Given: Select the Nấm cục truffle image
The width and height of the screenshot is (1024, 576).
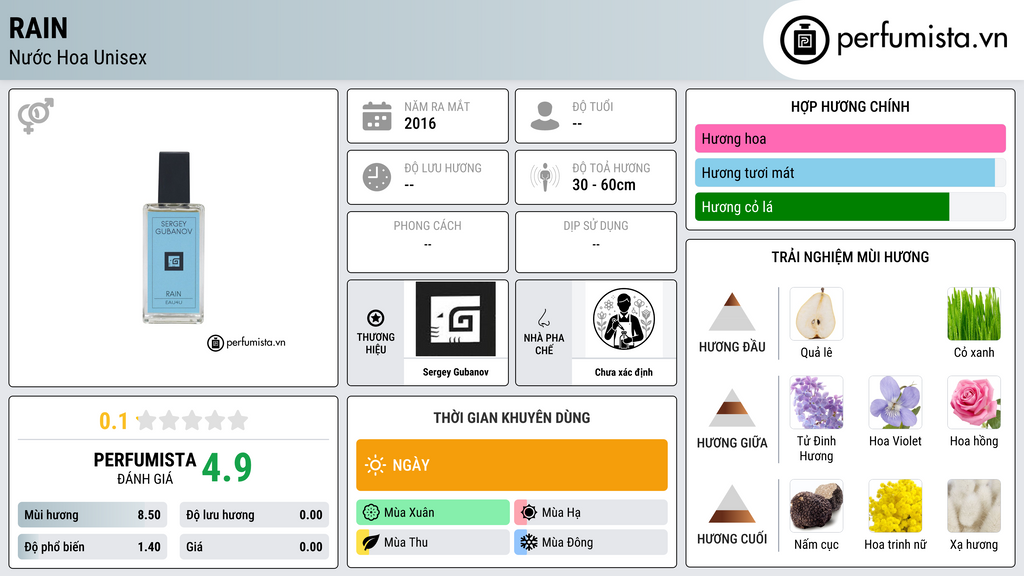Looking at the screenshot, I should point(816,506).
